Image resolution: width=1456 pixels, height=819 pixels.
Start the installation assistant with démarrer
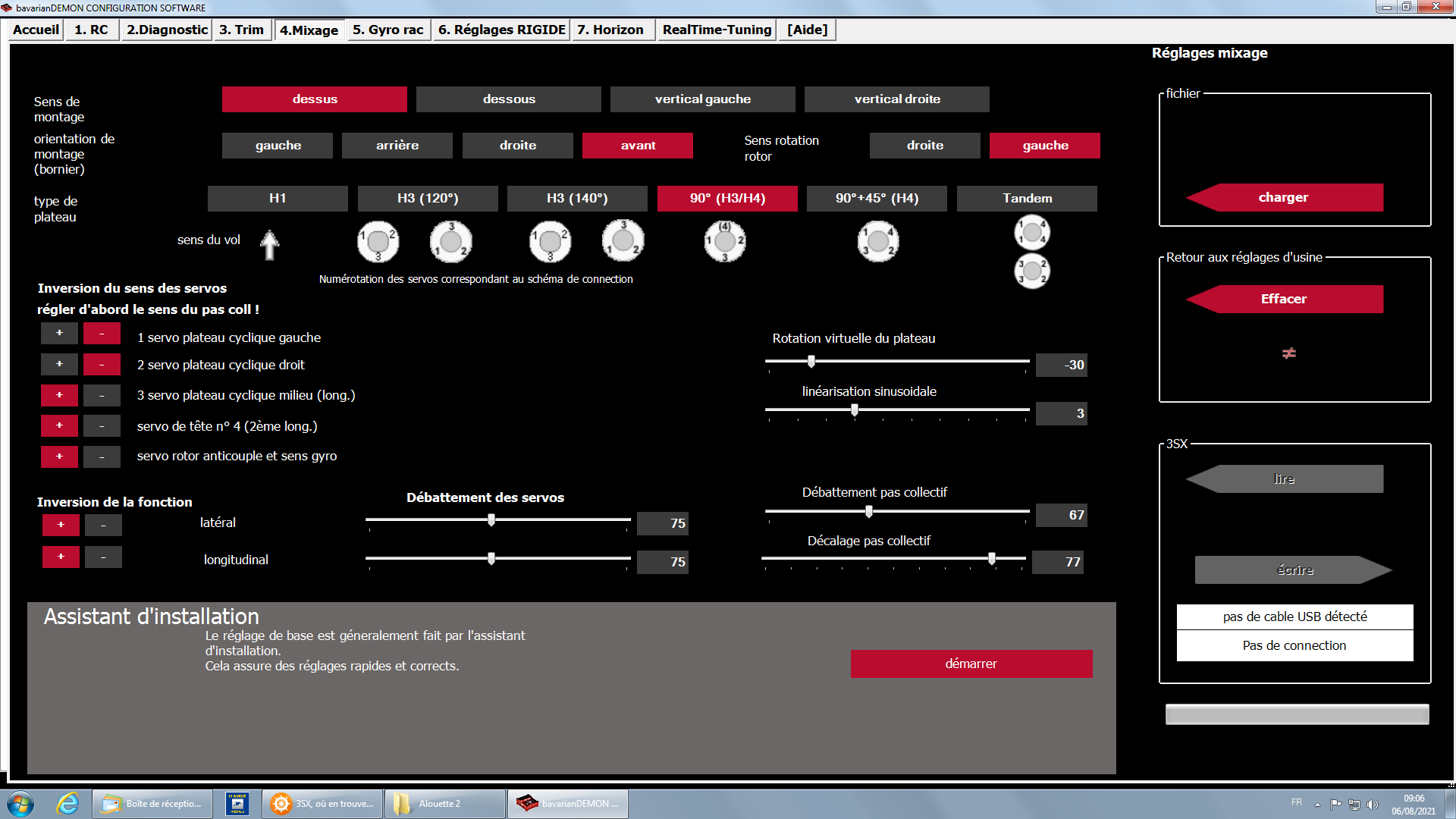pyautogui.click(x=971, y=664)
